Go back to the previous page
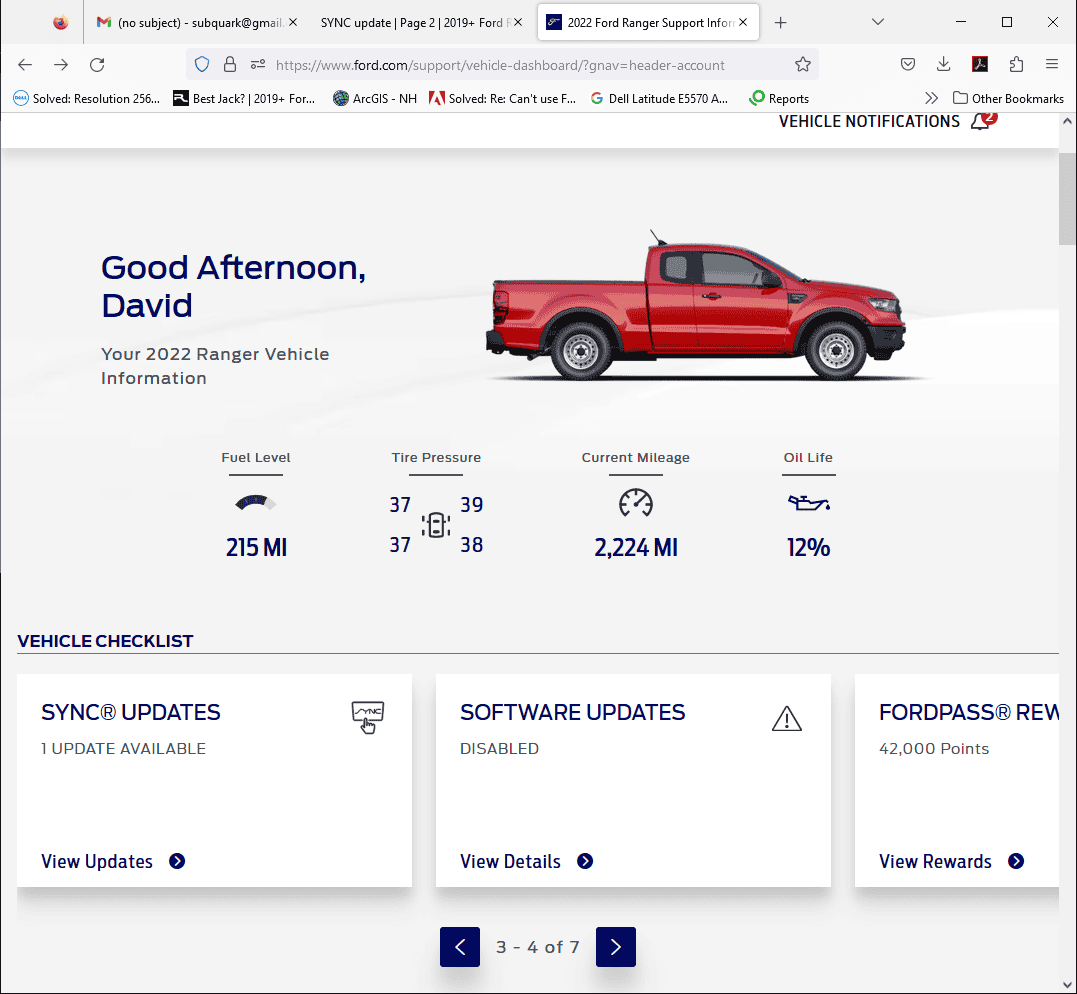This screenshot has width=1077, height=994. (25, 65)
